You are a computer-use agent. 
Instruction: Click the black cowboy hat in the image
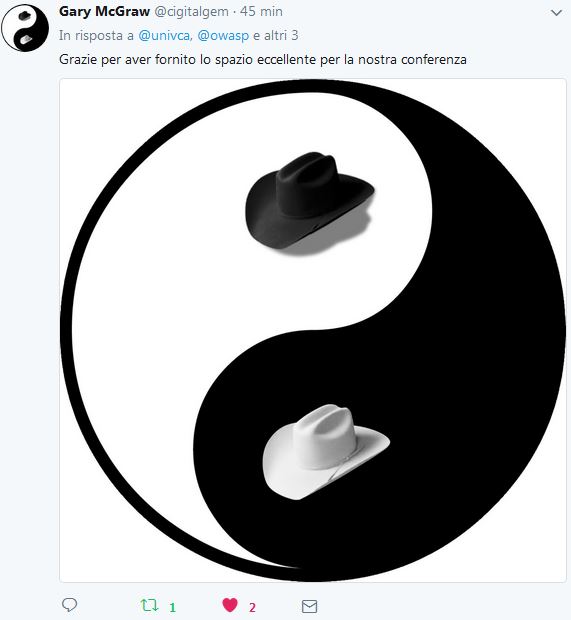[x=310, y=200]
